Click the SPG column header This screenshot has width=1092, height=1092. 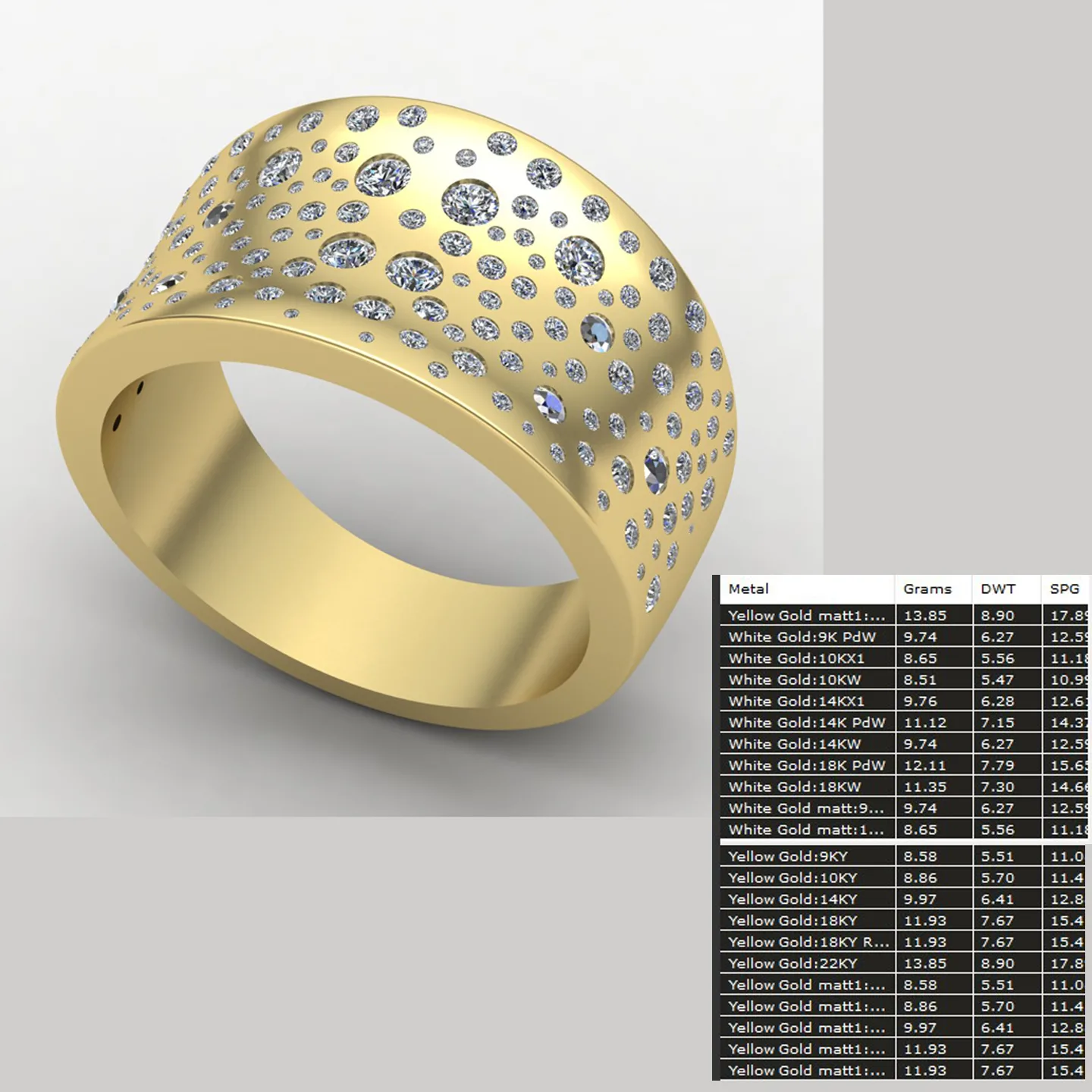pos(1066,589)
